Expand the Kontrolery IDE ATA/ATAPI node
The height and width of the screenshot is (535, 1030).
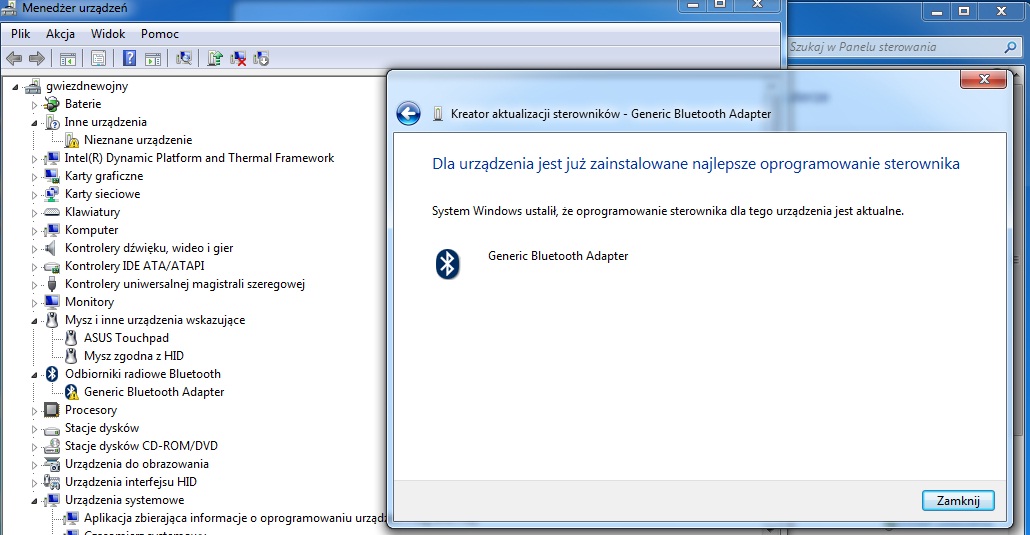point(34,267)
